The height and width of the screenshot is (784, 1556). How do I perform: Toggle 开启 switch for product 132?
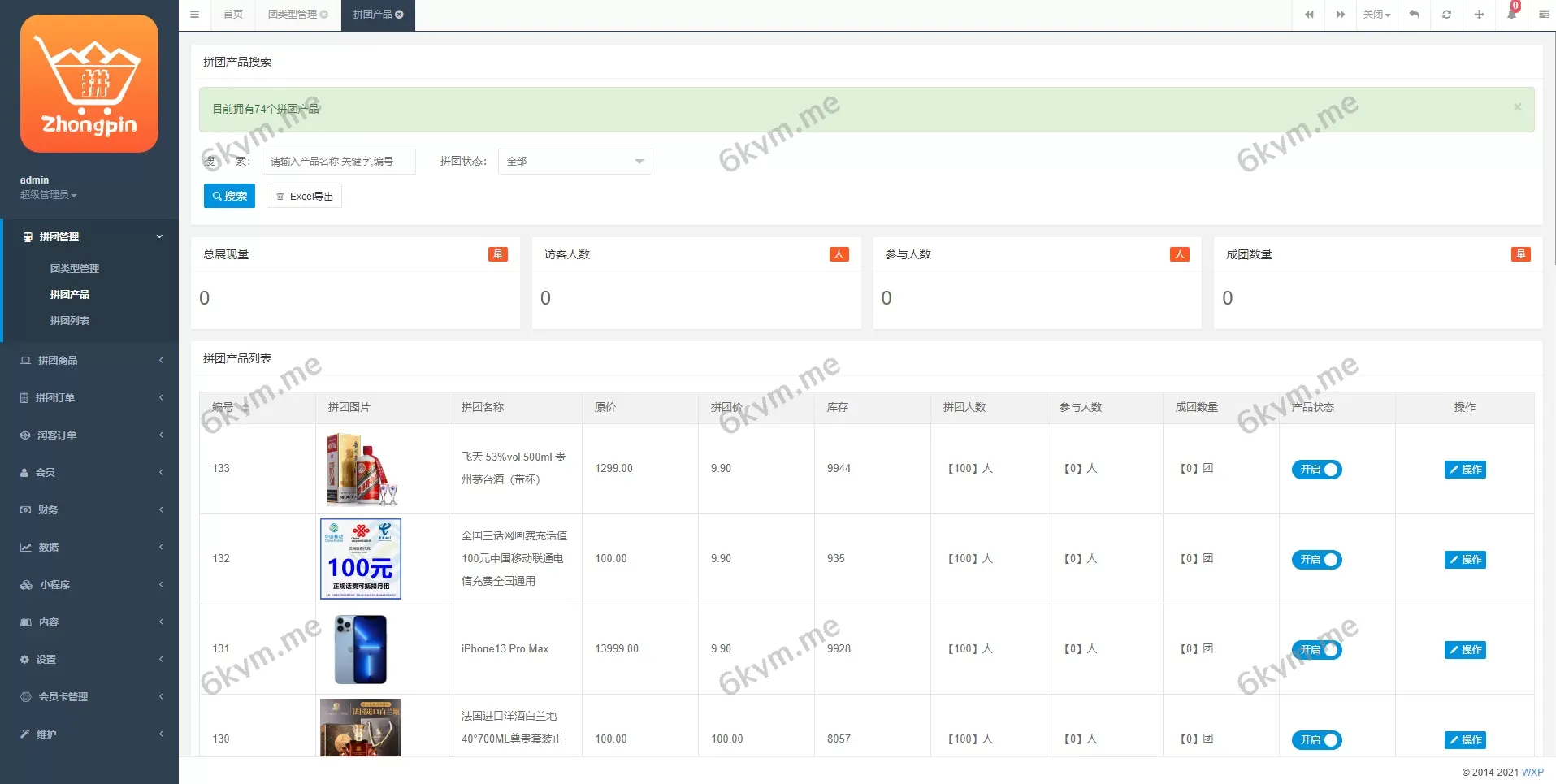click(x=1316, y=560)
